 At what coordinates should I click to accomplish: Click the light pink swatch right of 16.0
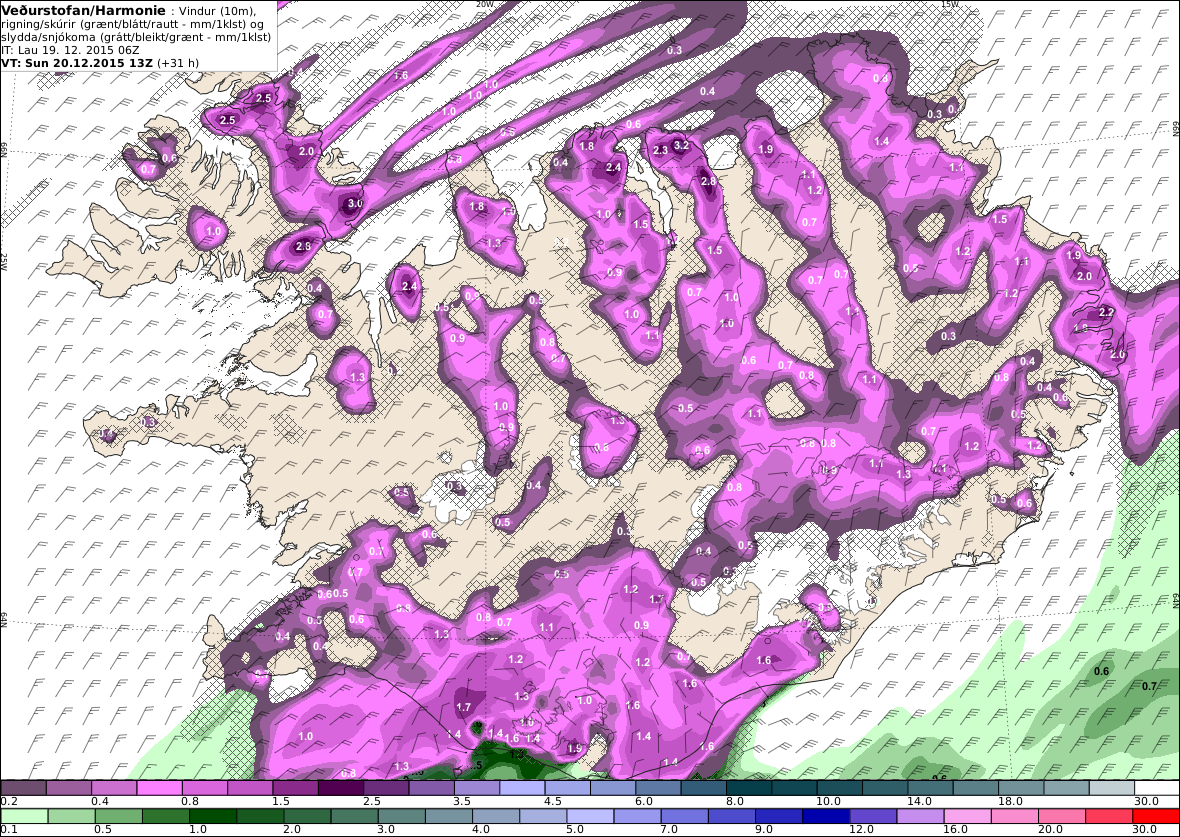click(x=967, y=817)
